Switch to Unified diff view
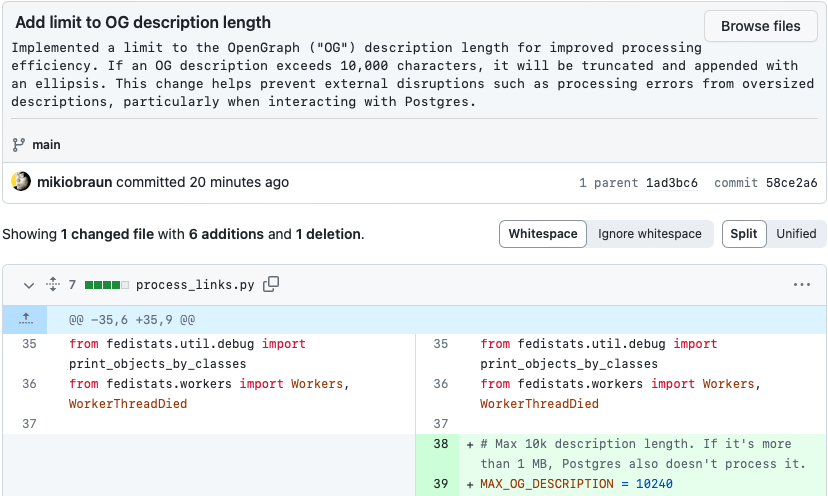The width and height of the screenshot is (828, 496). [796, 234]
